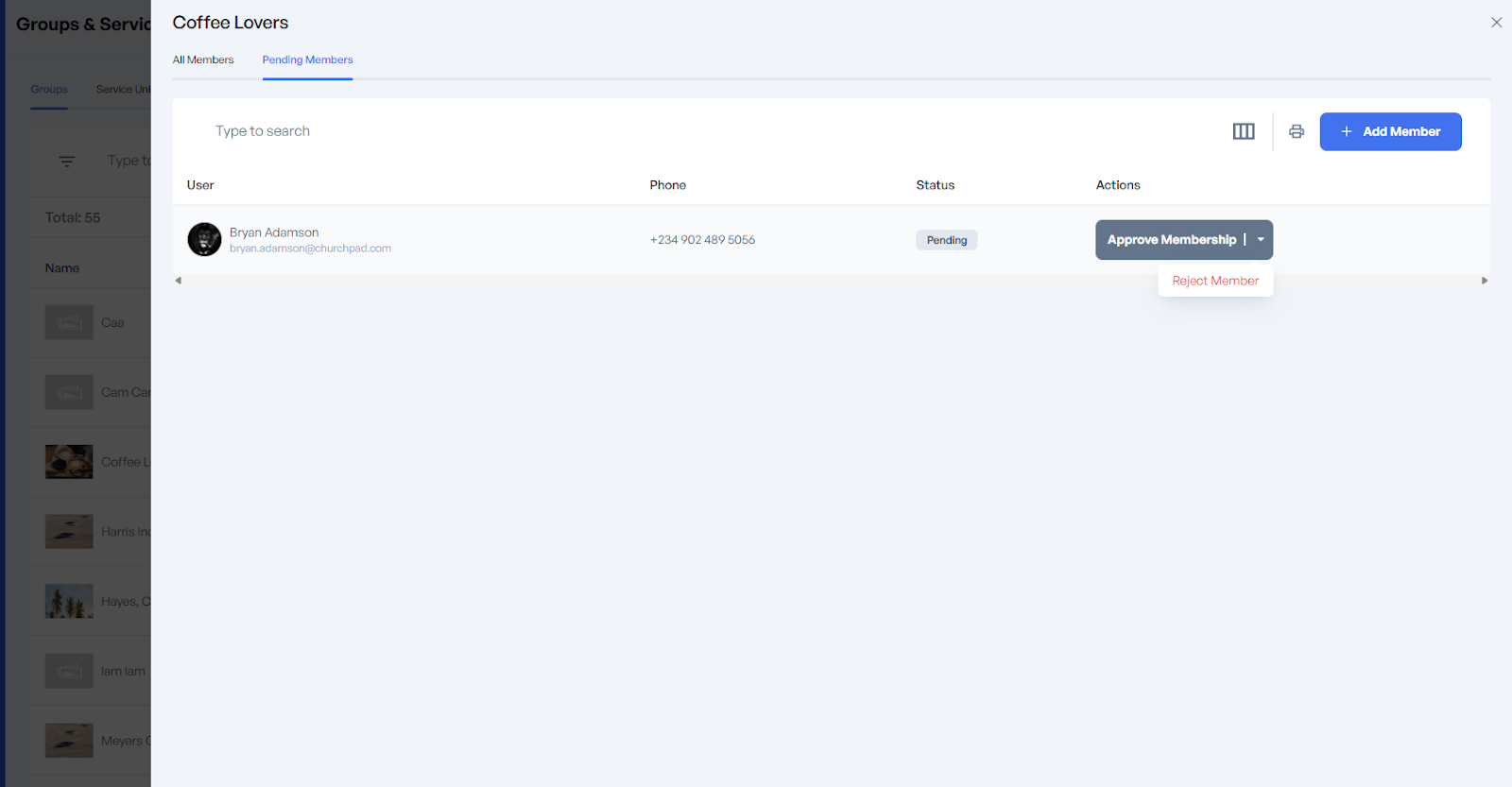Click the User column header

pyautogui.click(x=200, y=185)
